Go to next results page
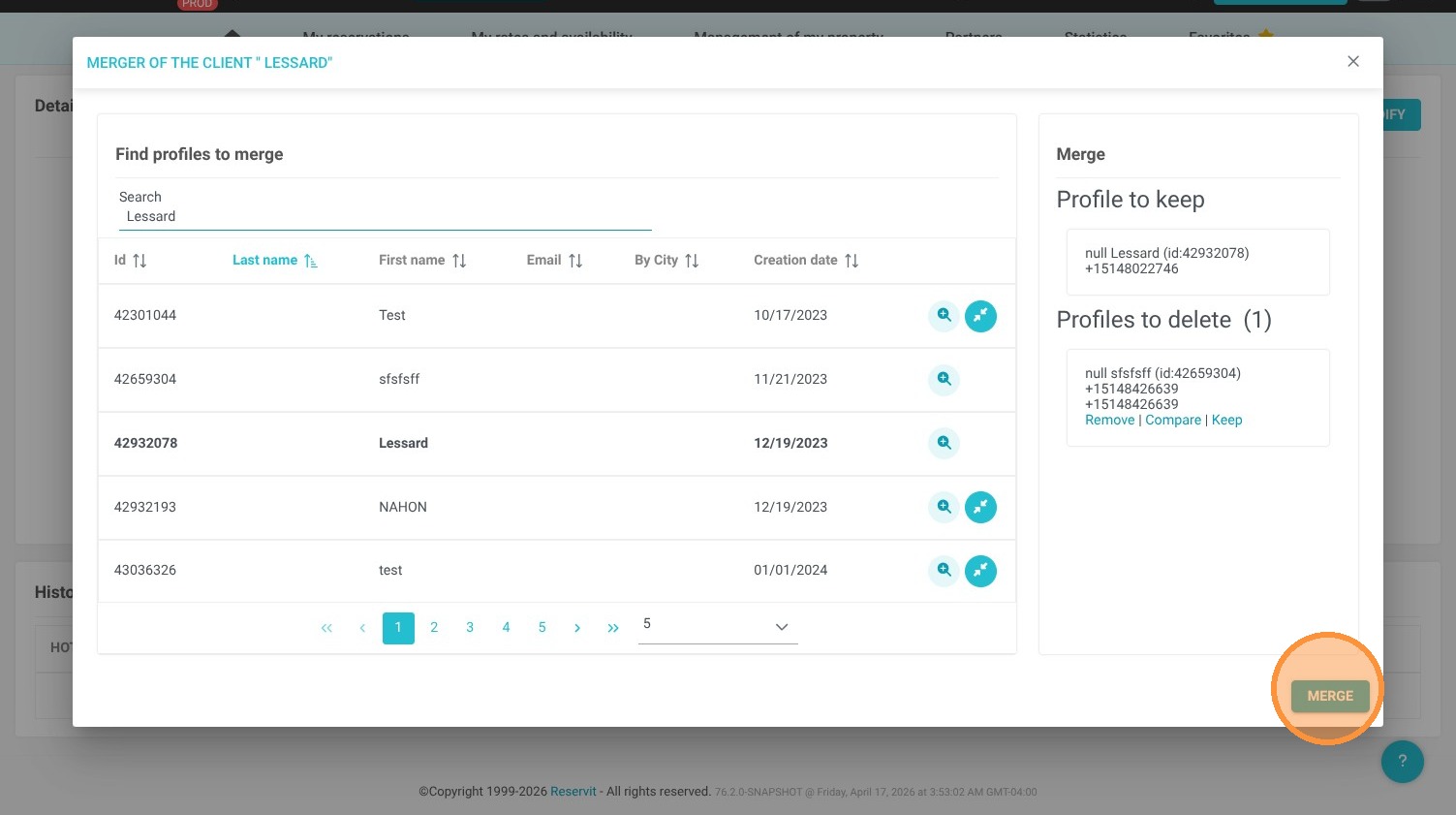The width and height of the screenshot is (1456, 815). coord(577,628)
